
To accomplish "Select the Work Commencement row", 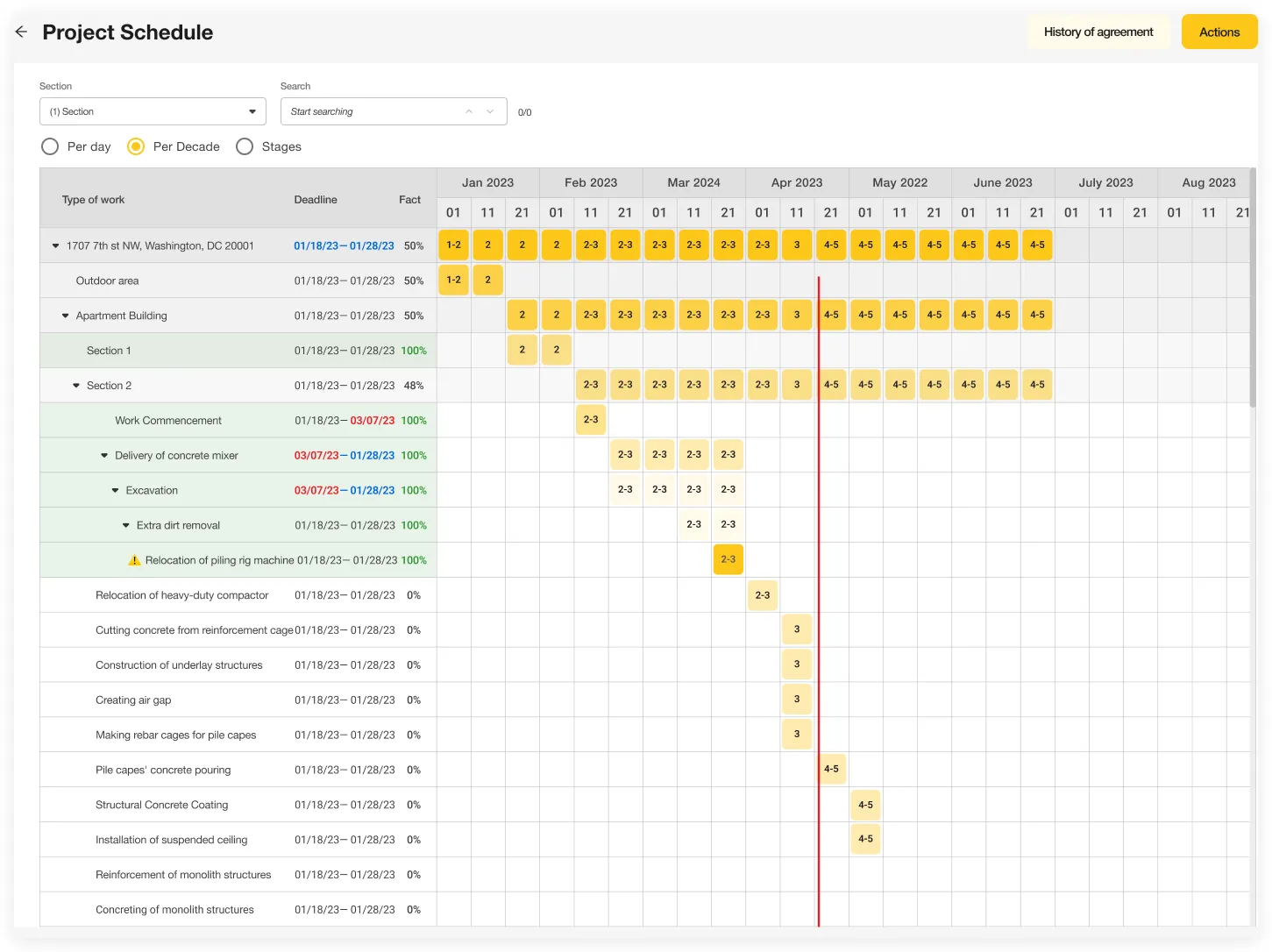I will tap(238, 421).
